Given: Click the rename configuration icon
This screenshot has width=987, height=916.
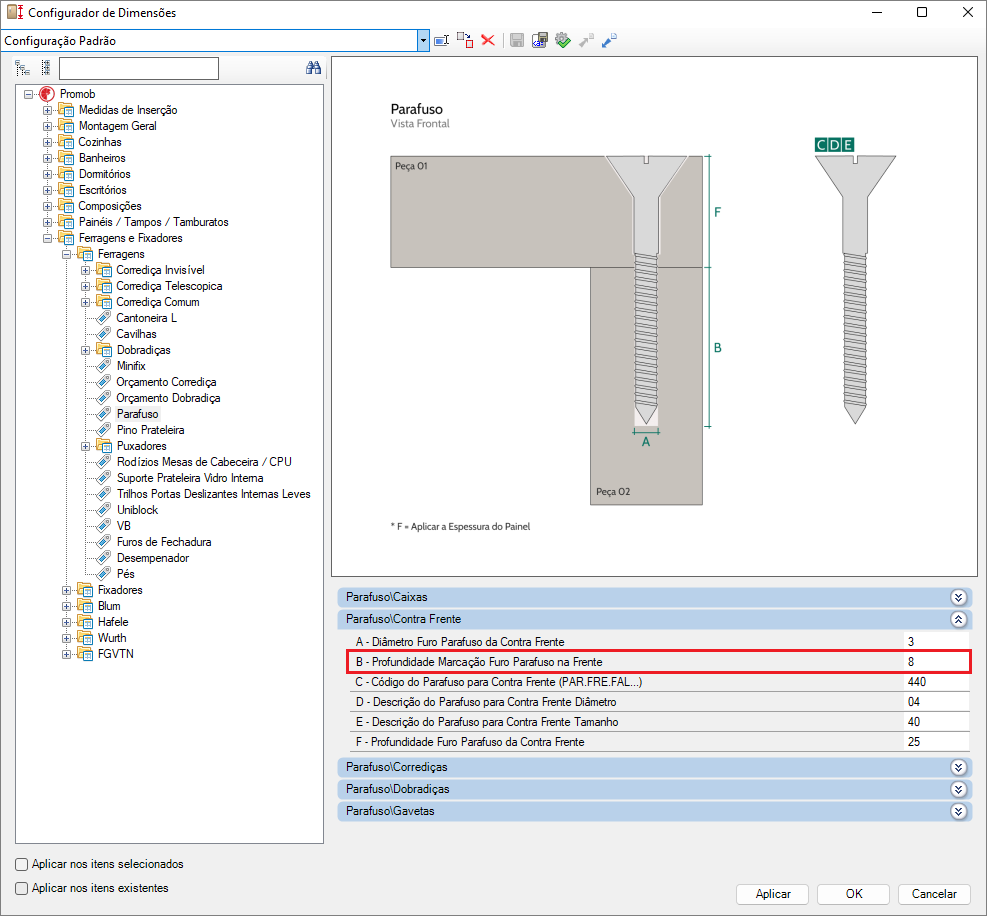Looking at the screenshot, I should pyautogui.click(x=441, y=40).
